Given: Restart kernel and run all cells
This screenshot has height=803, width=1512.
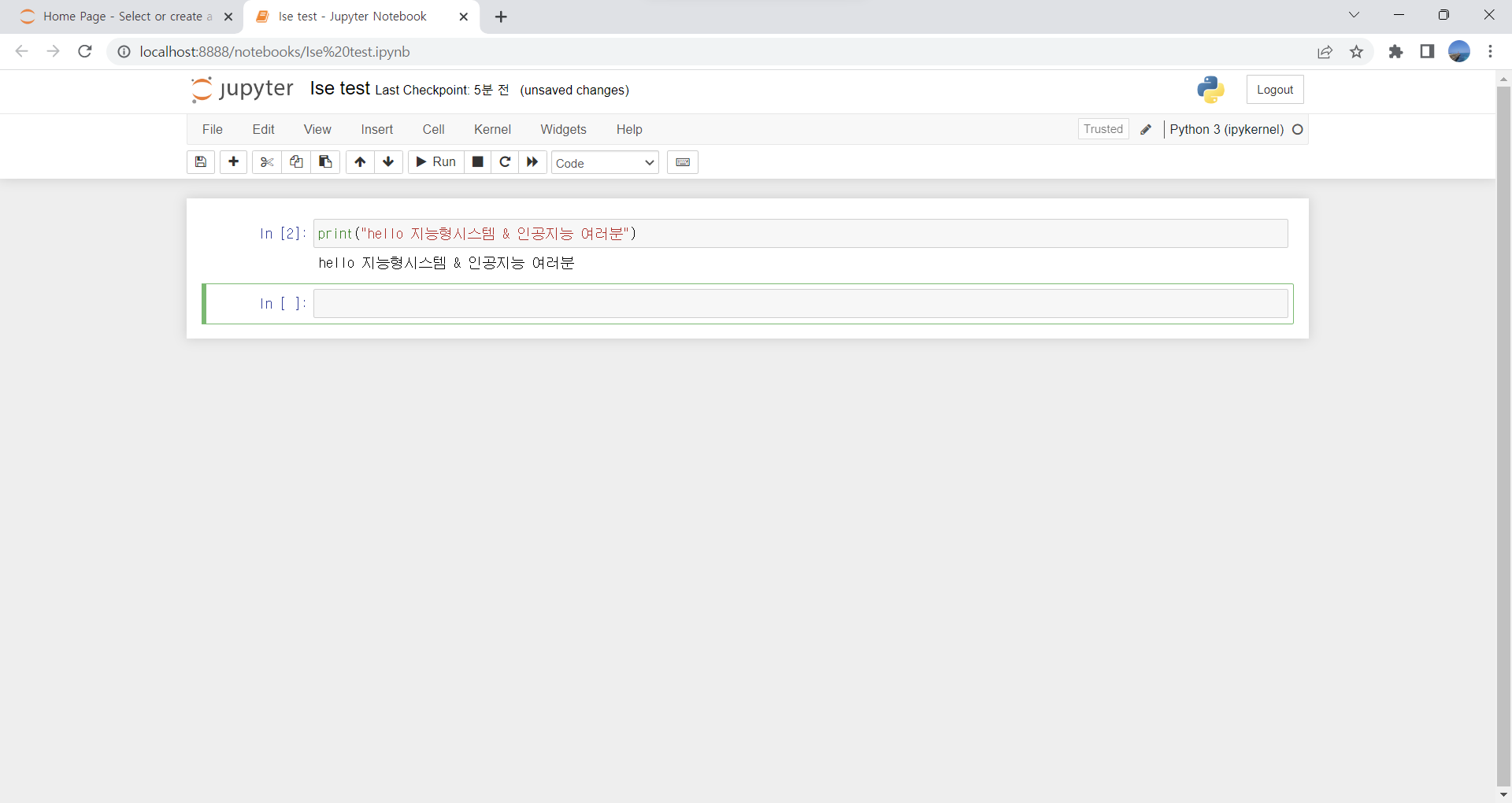Looking at the screenshot, I should pos(532,162).
